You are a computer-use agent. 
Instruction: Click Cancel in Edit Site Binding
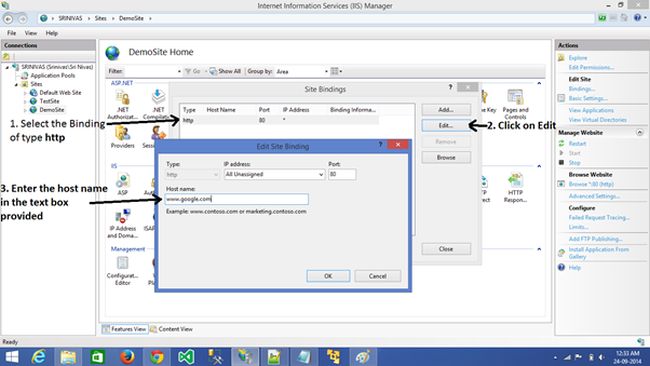[377, 276]
